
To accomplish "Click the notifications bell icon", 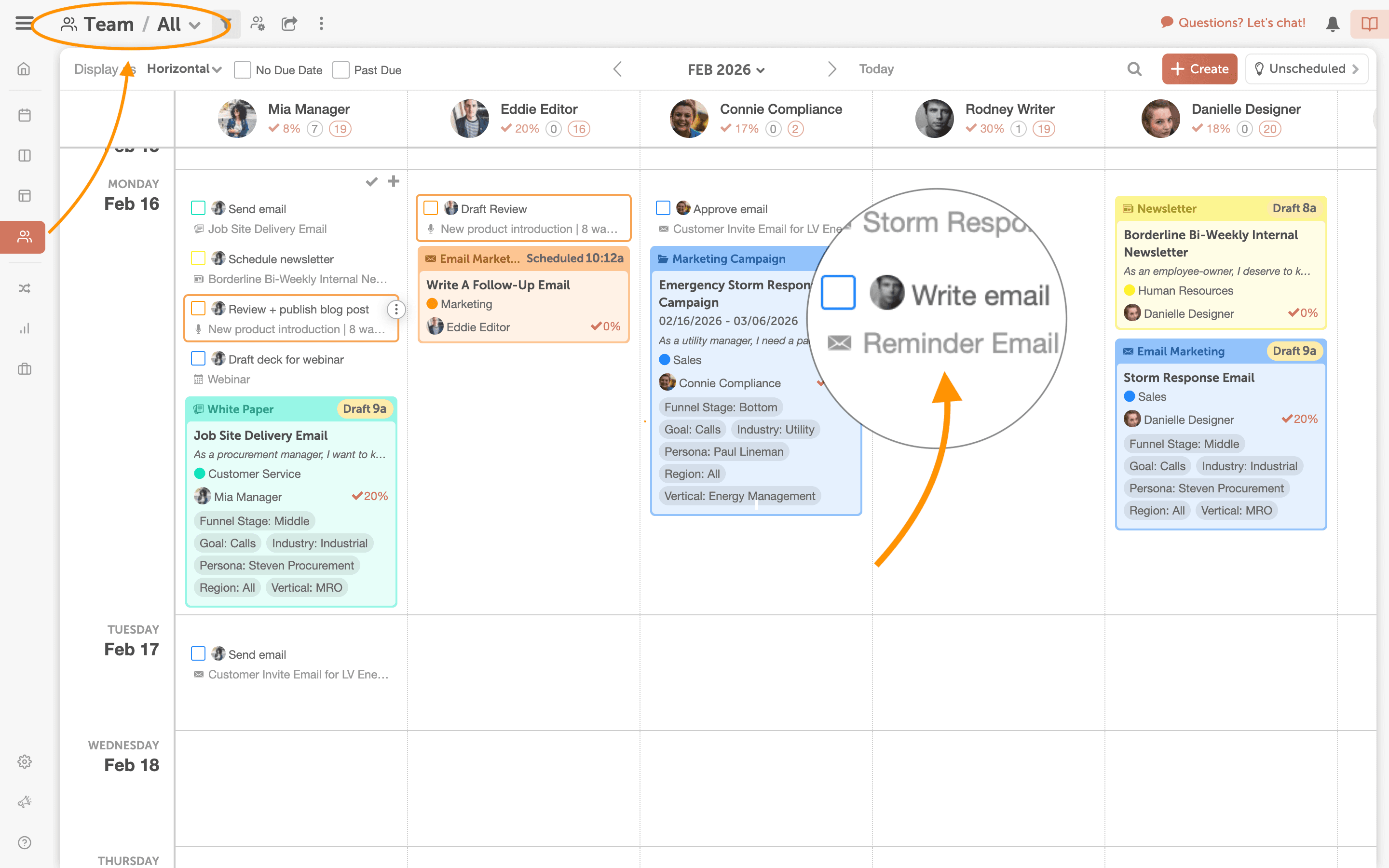I will [x=1332, y=24].
